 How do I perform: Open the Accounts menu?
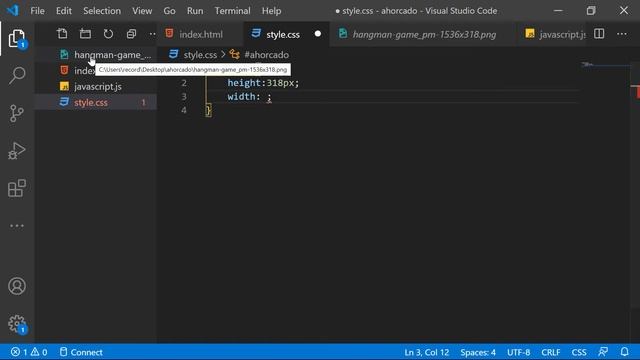click(17, 286)
